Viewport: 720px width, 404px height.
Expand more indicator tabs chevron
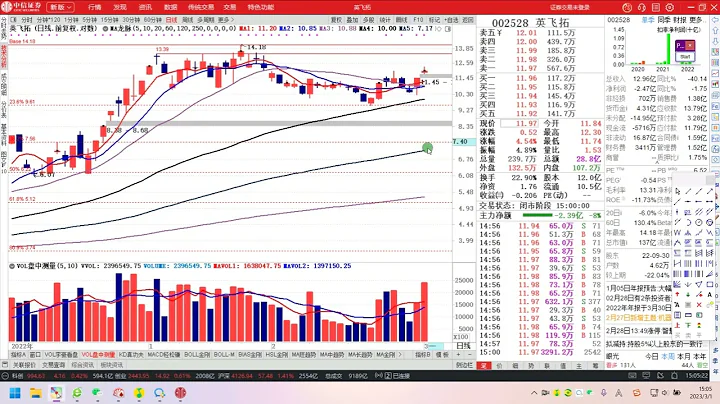(400, 355)
